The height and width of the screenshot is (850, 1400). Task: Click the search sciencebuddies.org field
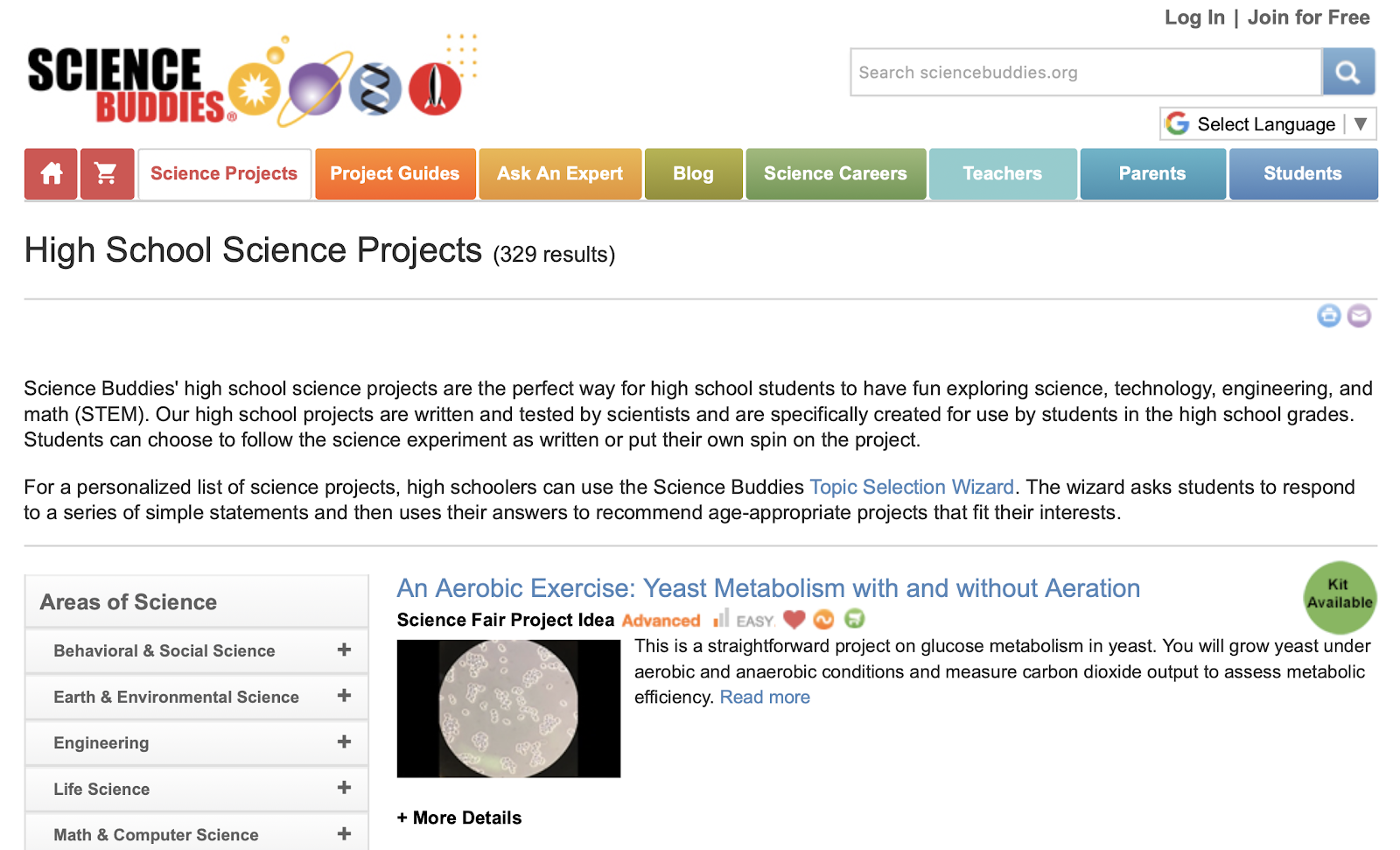(1086, 72)
